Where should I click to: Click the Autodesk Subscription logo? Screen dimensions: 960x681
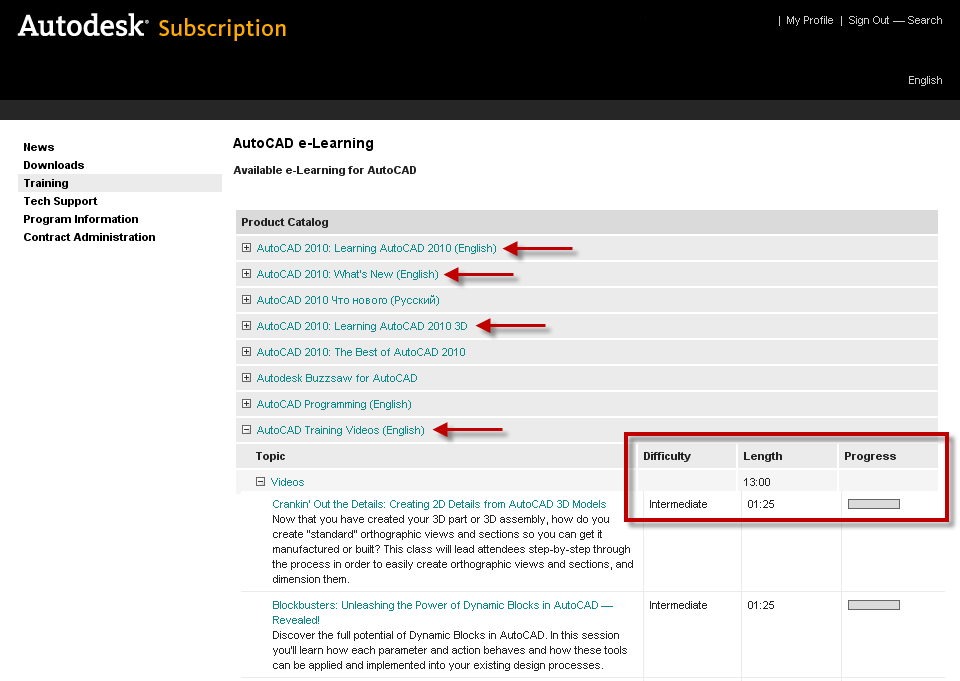(x=152, y=27)
